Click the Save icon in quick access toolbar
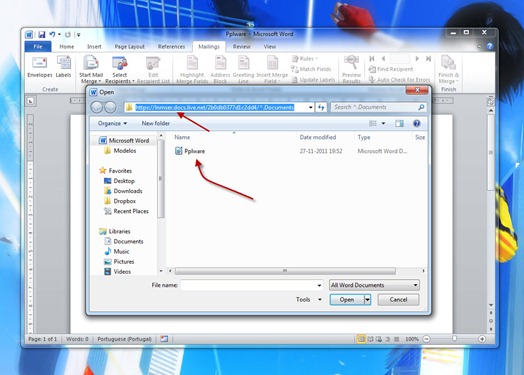Screen dimensions: 524x375 pyautogui.click(x=41, y=34)
